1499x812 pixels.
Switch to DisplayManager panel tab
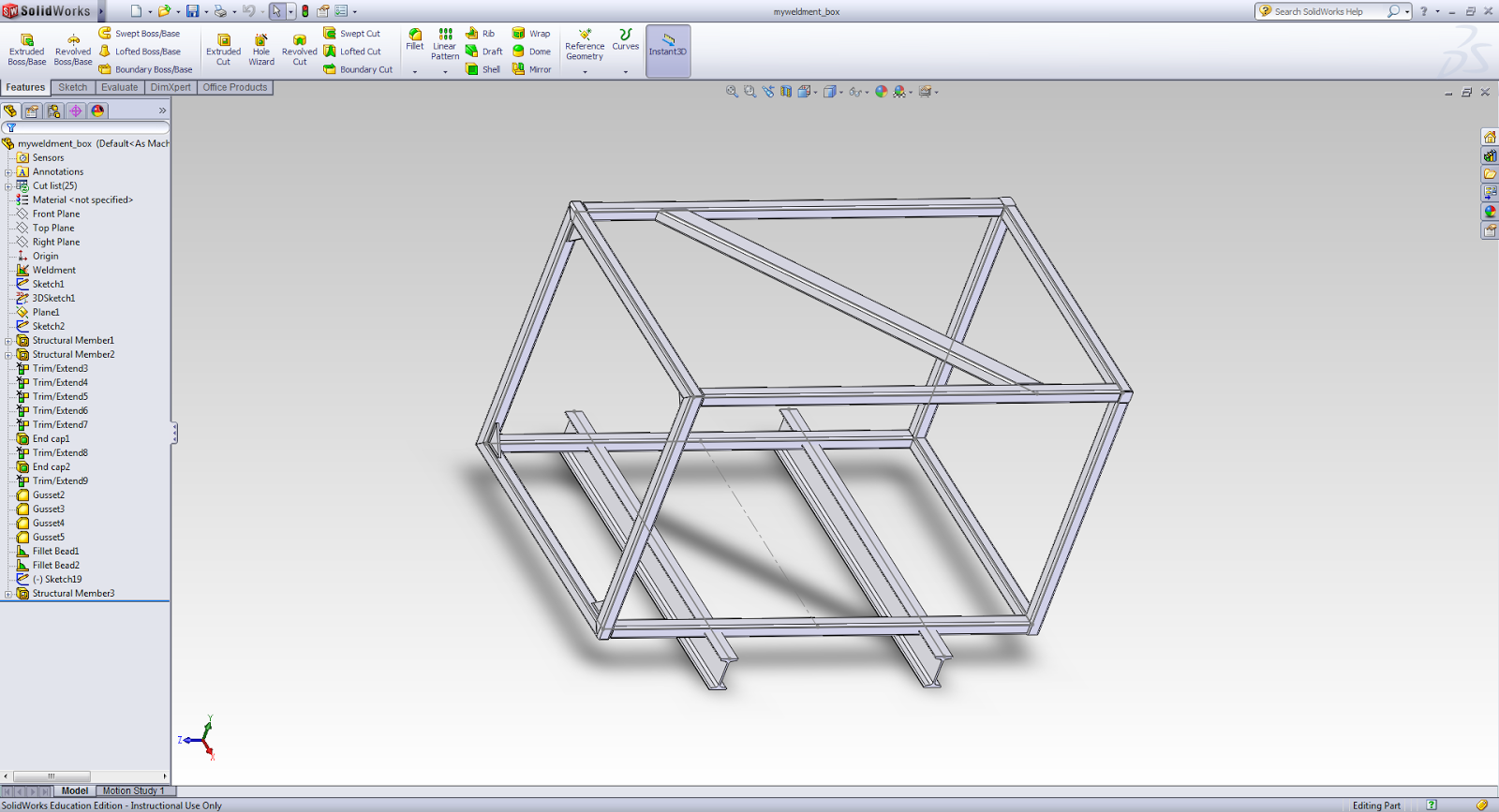pyautogui.click(x=97, y=111)
